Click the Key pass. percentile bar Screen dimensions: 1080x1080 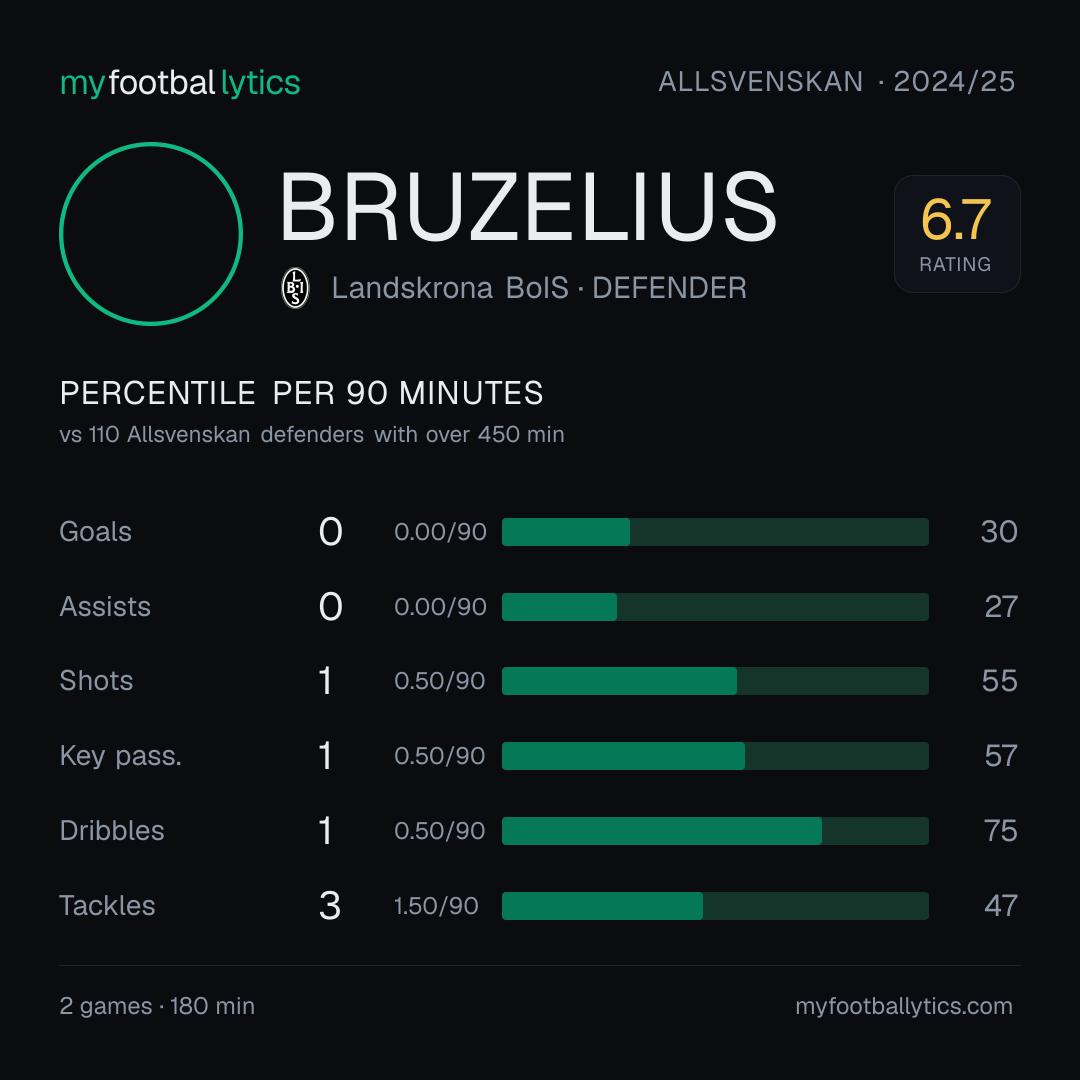(715, 756)
